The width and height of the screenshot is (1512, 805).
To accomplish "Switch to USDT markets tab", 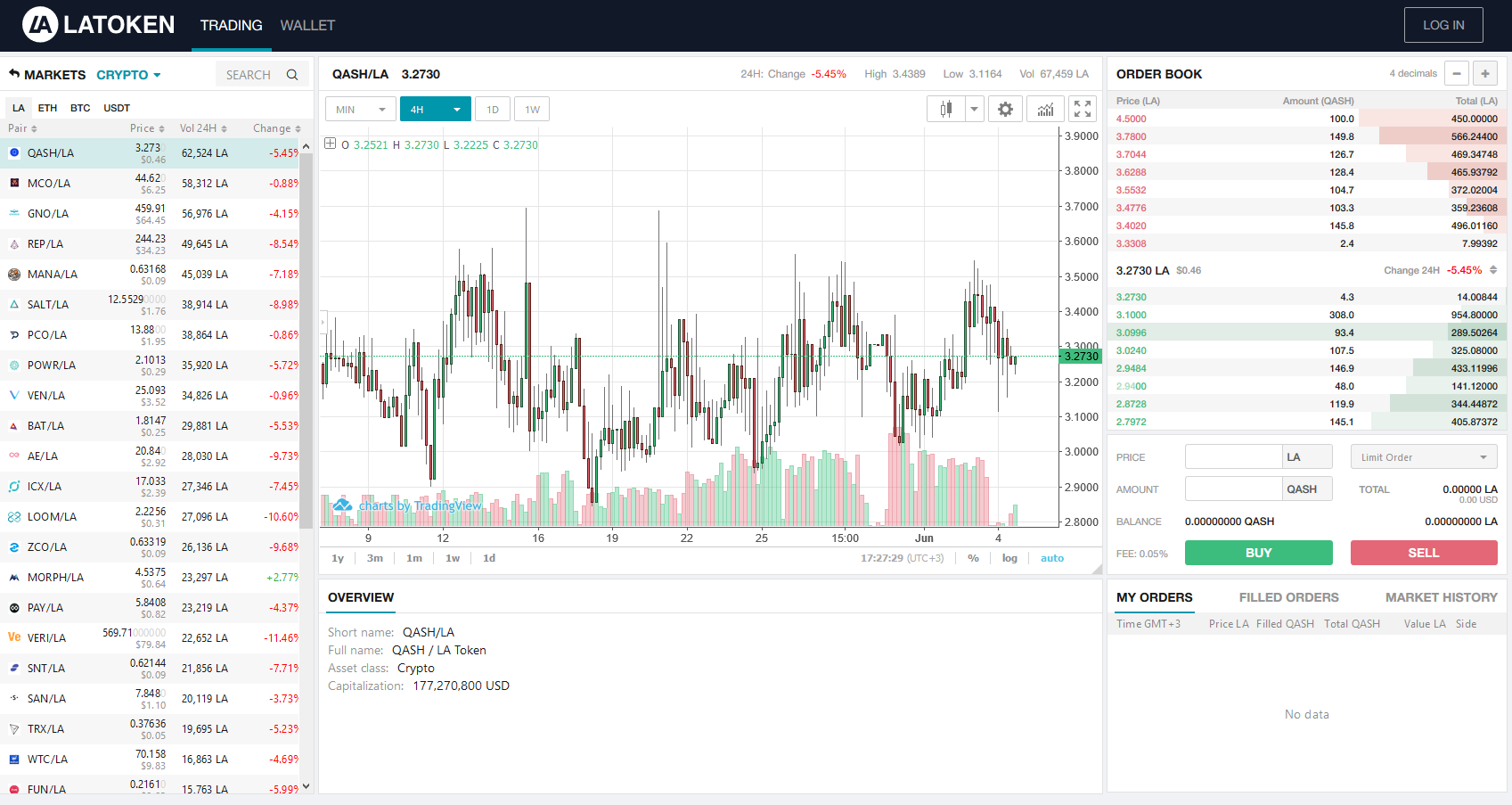I will coord(117,108).
